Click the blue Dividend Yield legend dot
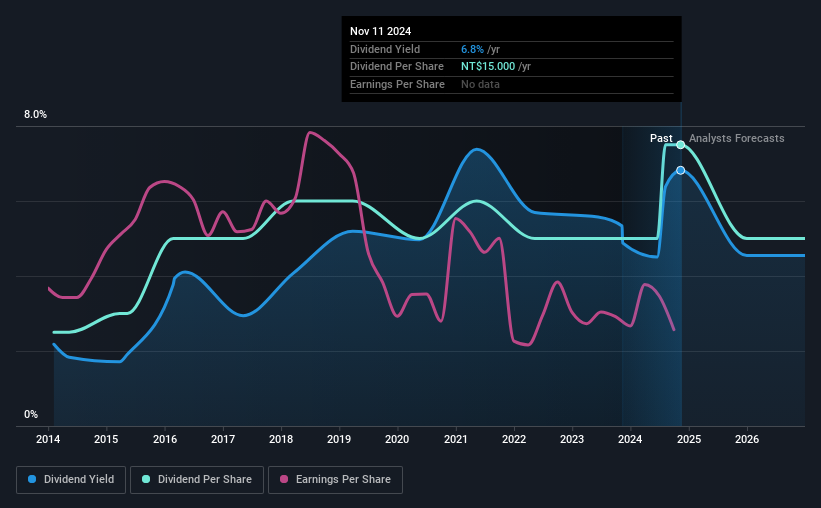 pos(32,479)
